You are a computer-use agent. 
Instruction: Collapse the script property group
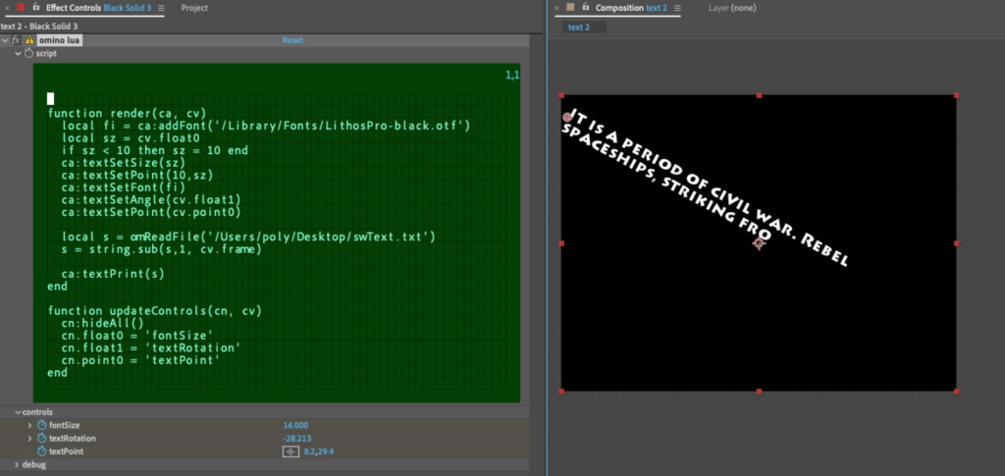coord(19,54)
